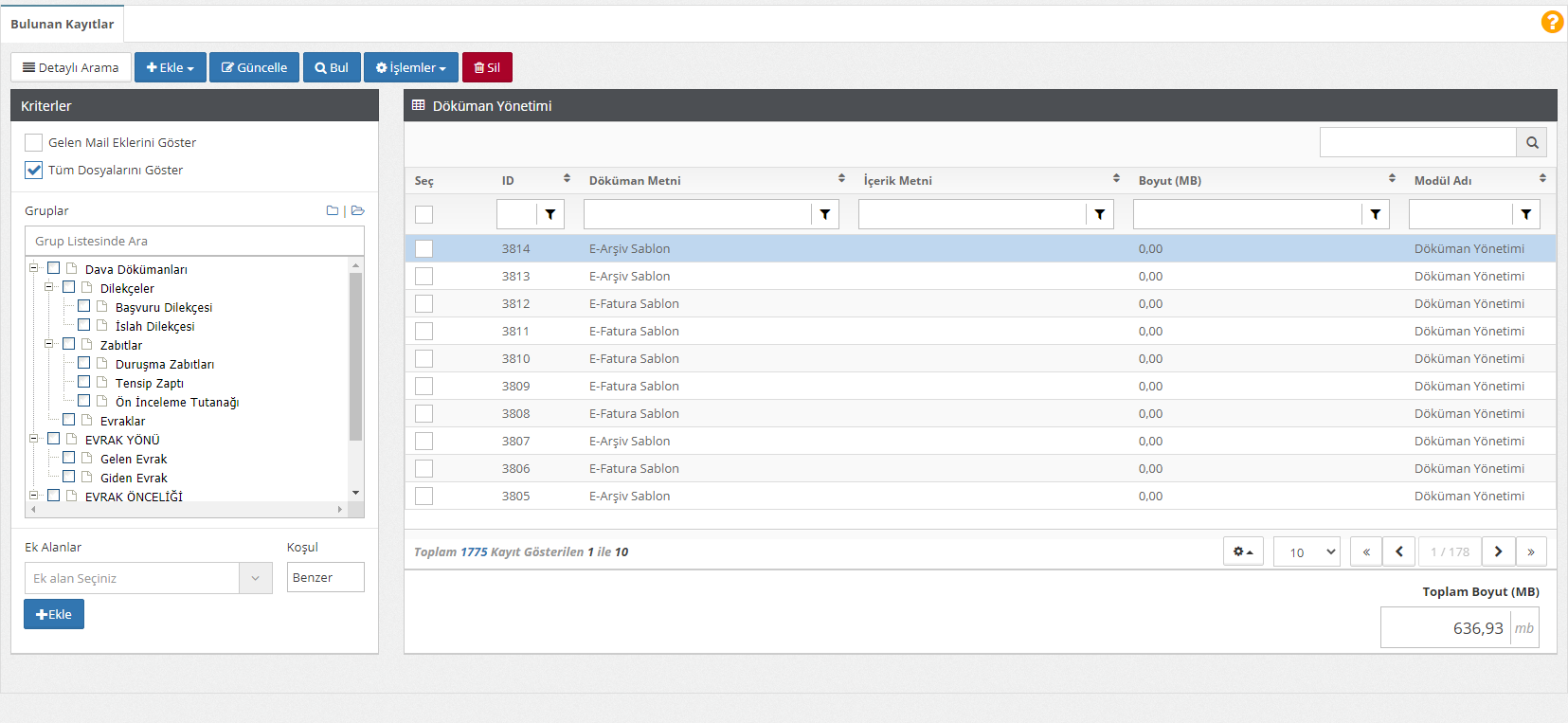Uncheck Tüm Dosyalarını Göster checkbox

(34, 171)
